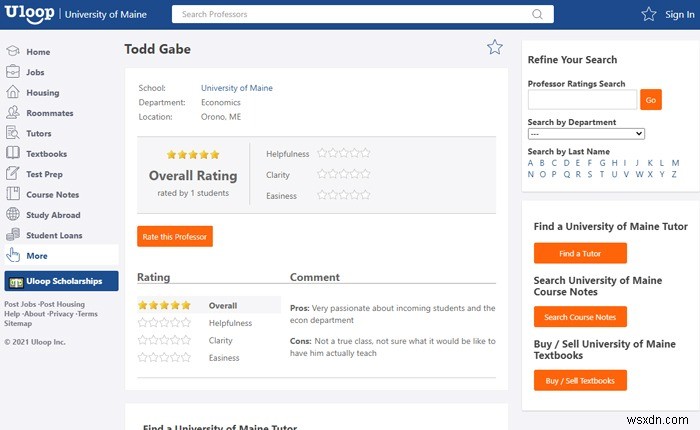Click the Study Abroad globe icon

[13, 214]
